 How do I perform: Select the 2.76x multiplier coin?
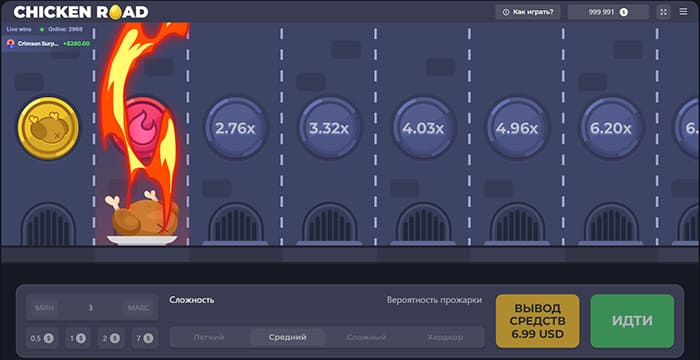(236, 128)
